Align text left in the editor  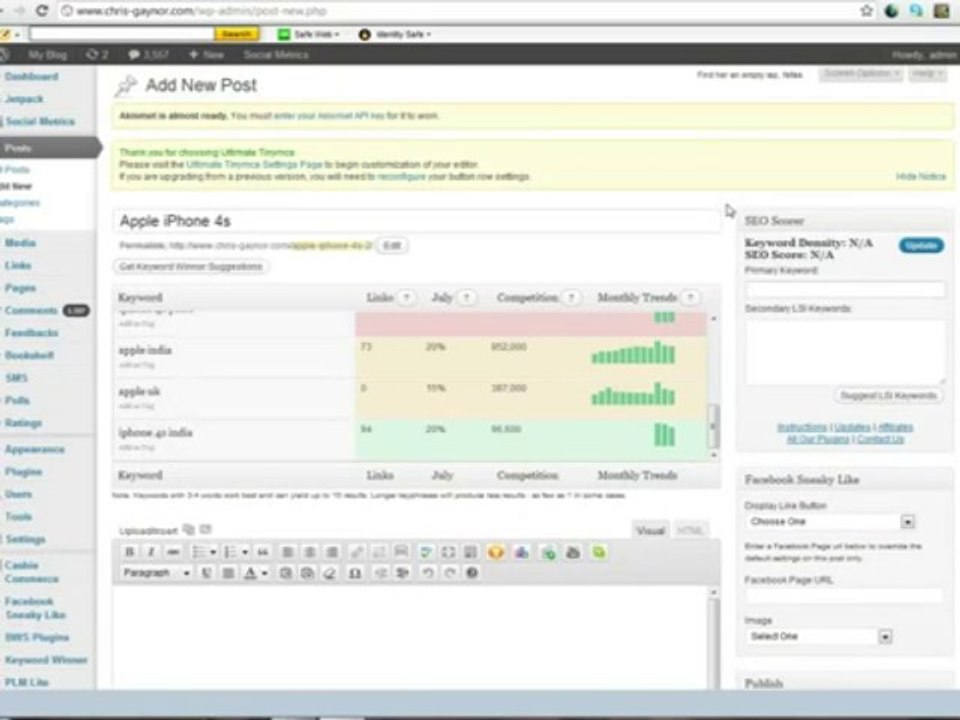tap(287, 552)
